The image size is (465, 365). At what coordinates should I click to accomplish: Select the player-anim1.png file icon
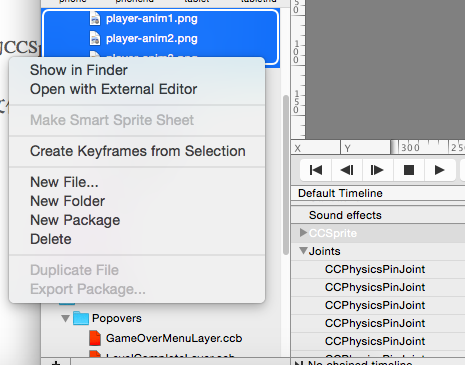95,18
